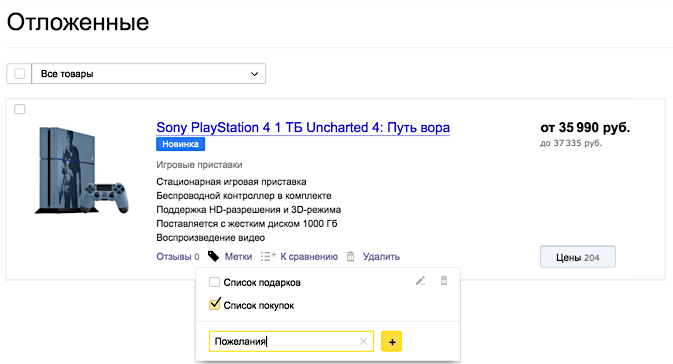Add item via К сравнению link
The height and width of the screenshot is (364, 673).
pyautogui.click(x=309, y=257)
